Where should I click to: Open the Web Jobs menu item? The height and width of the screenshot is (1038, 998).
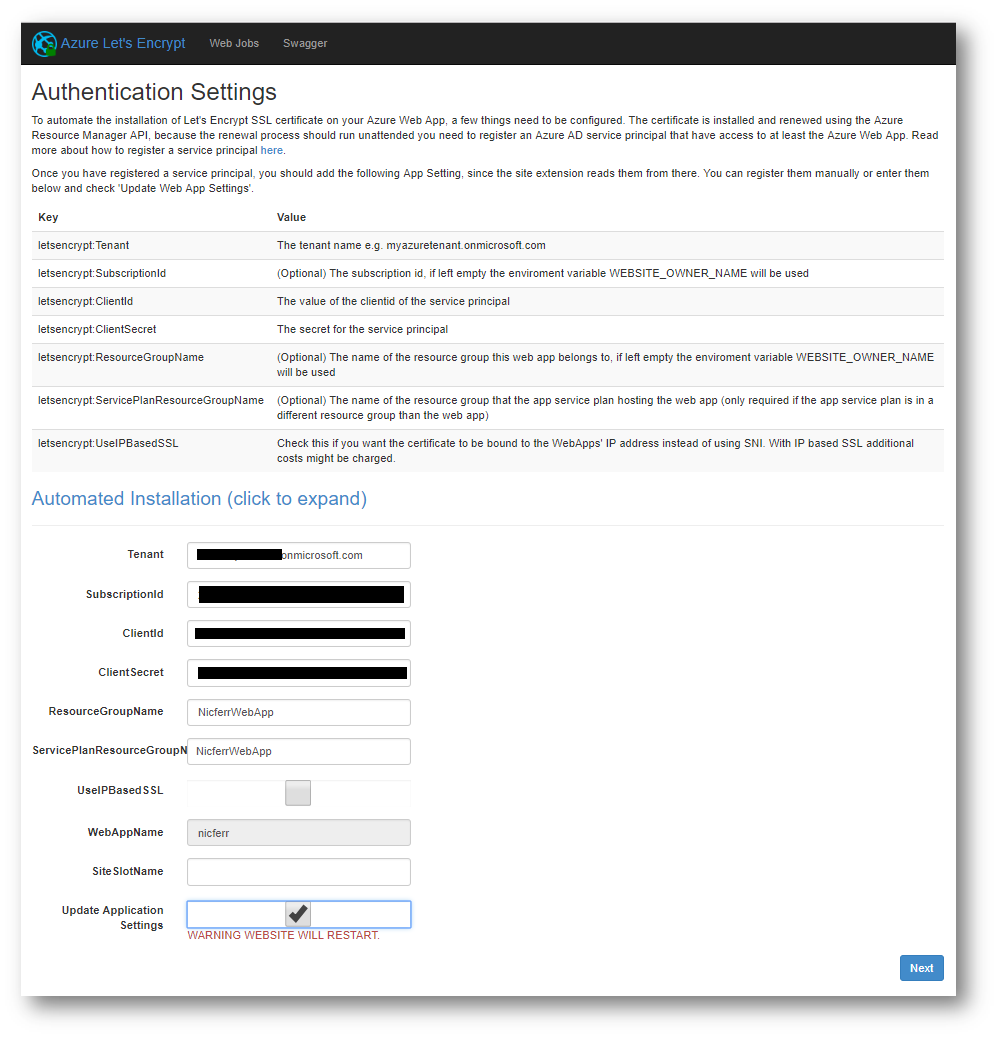point(234,44)
